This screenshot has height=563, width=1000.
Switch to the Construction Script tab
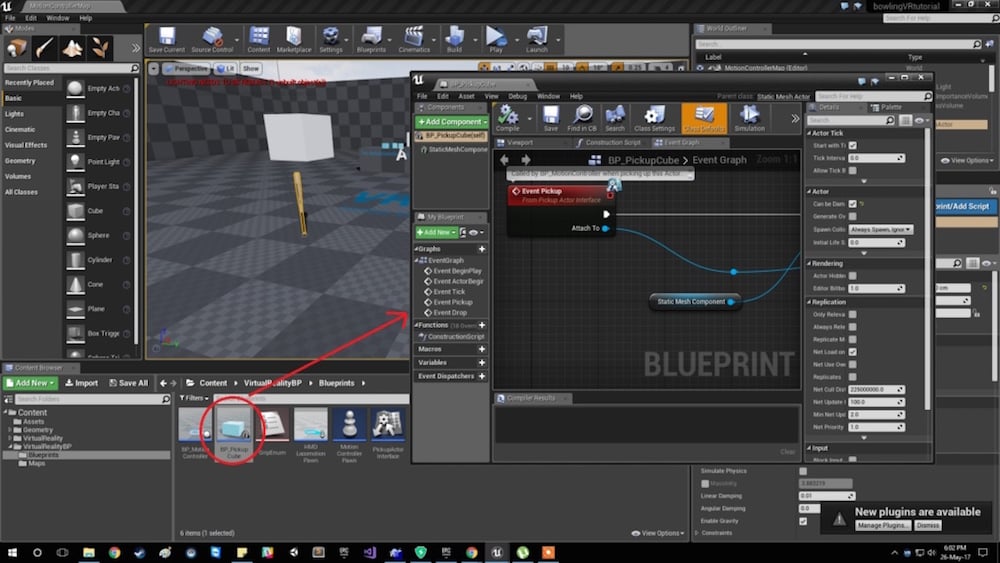click(x=614, y=142)
